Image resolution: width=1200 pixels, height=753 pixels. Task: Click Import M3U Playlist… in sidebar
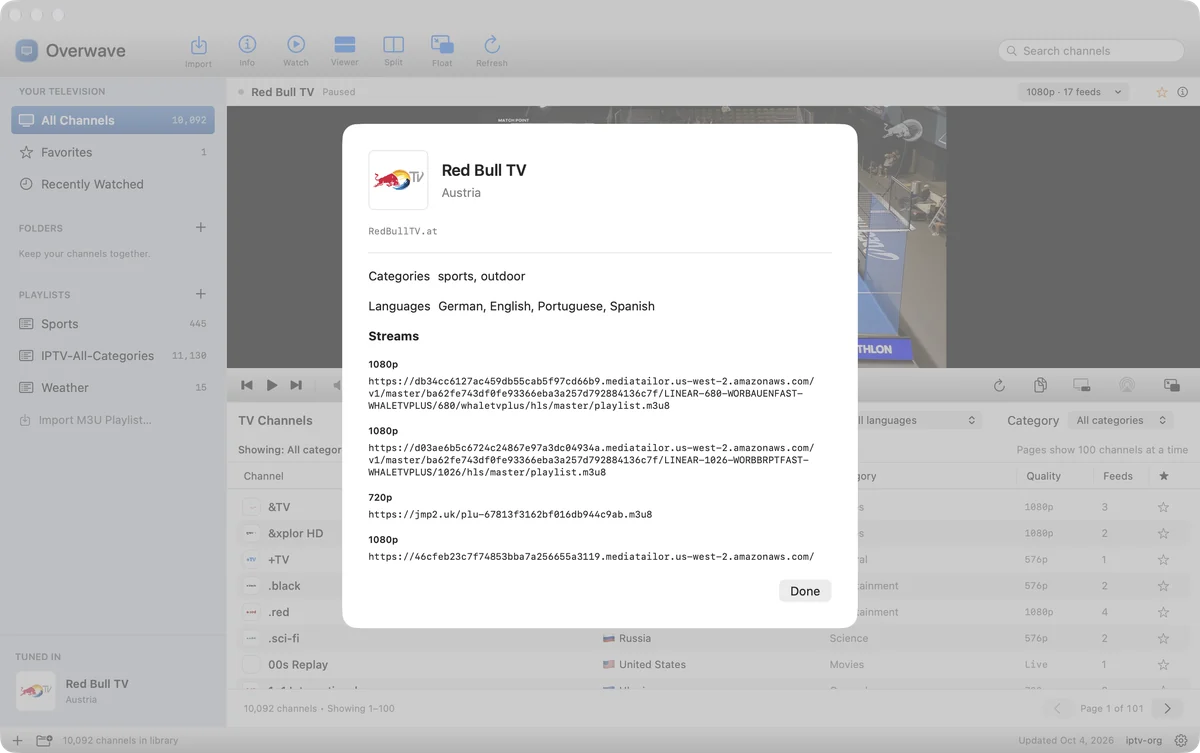tap(86, 420)
